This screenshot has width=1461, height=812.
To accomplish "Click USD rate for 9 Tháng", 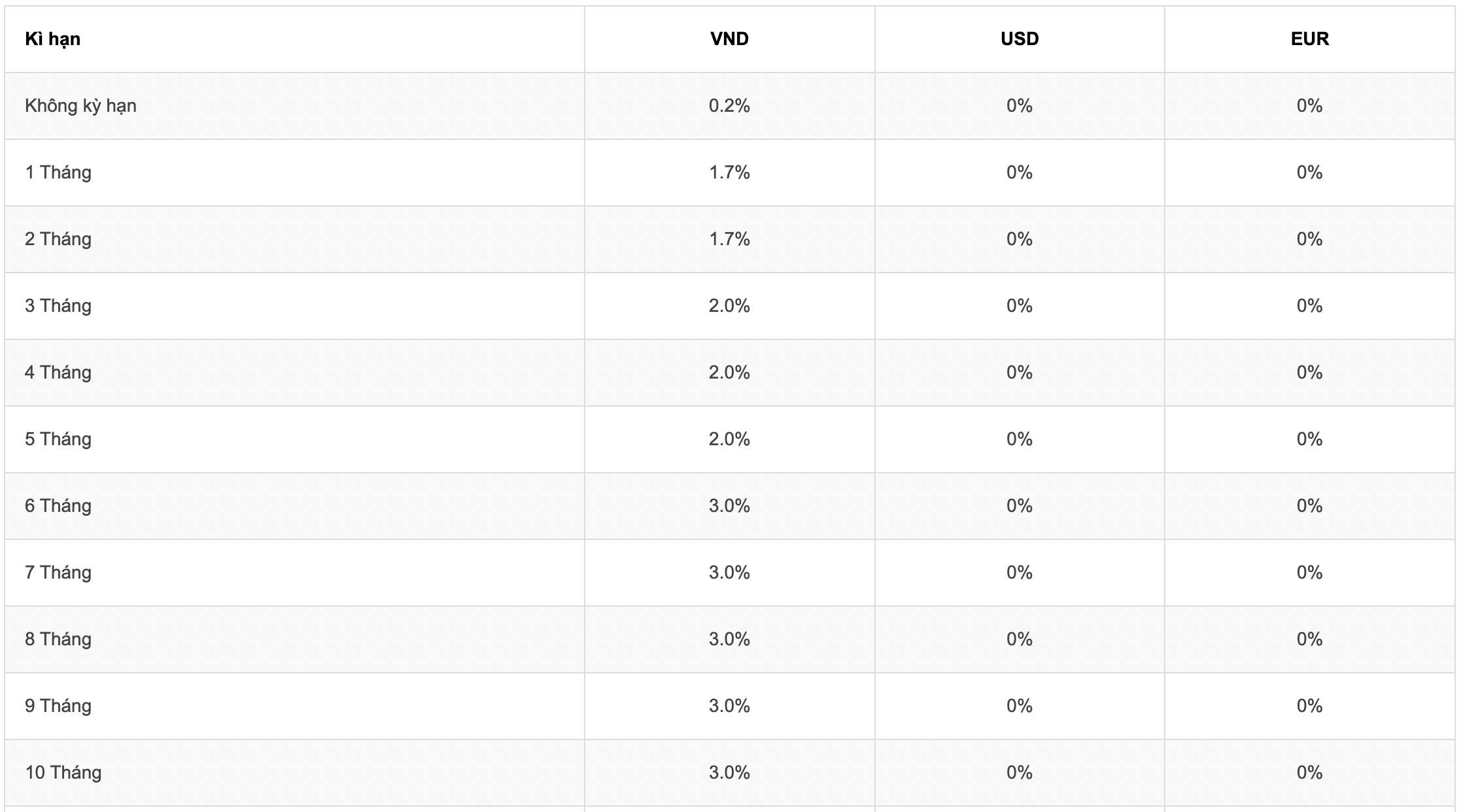I will pos(1020,706).
